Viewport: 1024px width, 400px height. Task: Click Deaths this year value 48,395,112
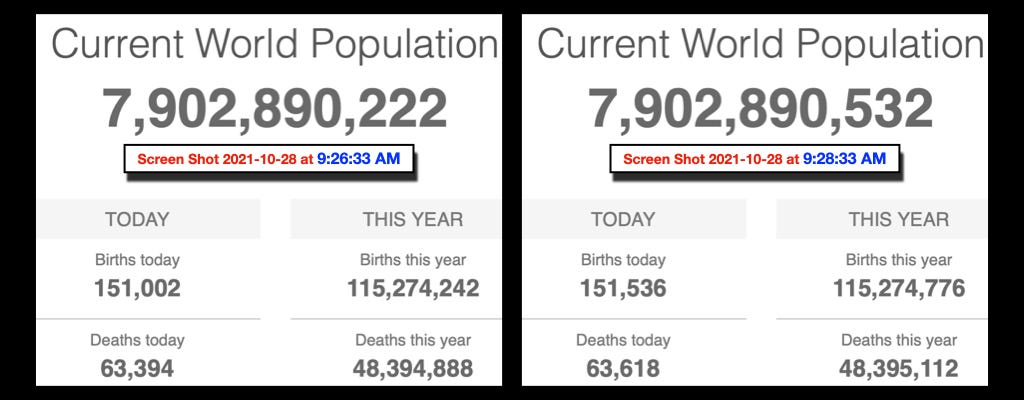pyautogui.click(x=899, y=369)
